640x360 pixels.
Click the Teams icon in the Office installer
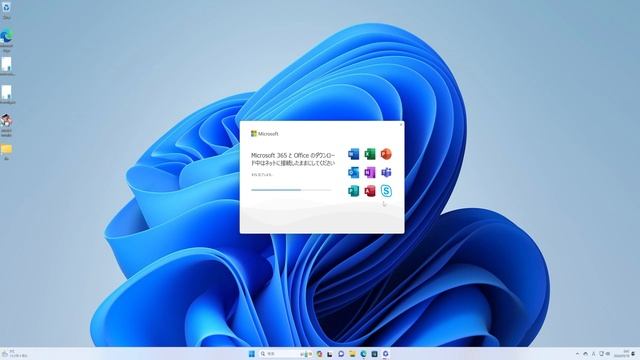(x=386, y=172)
